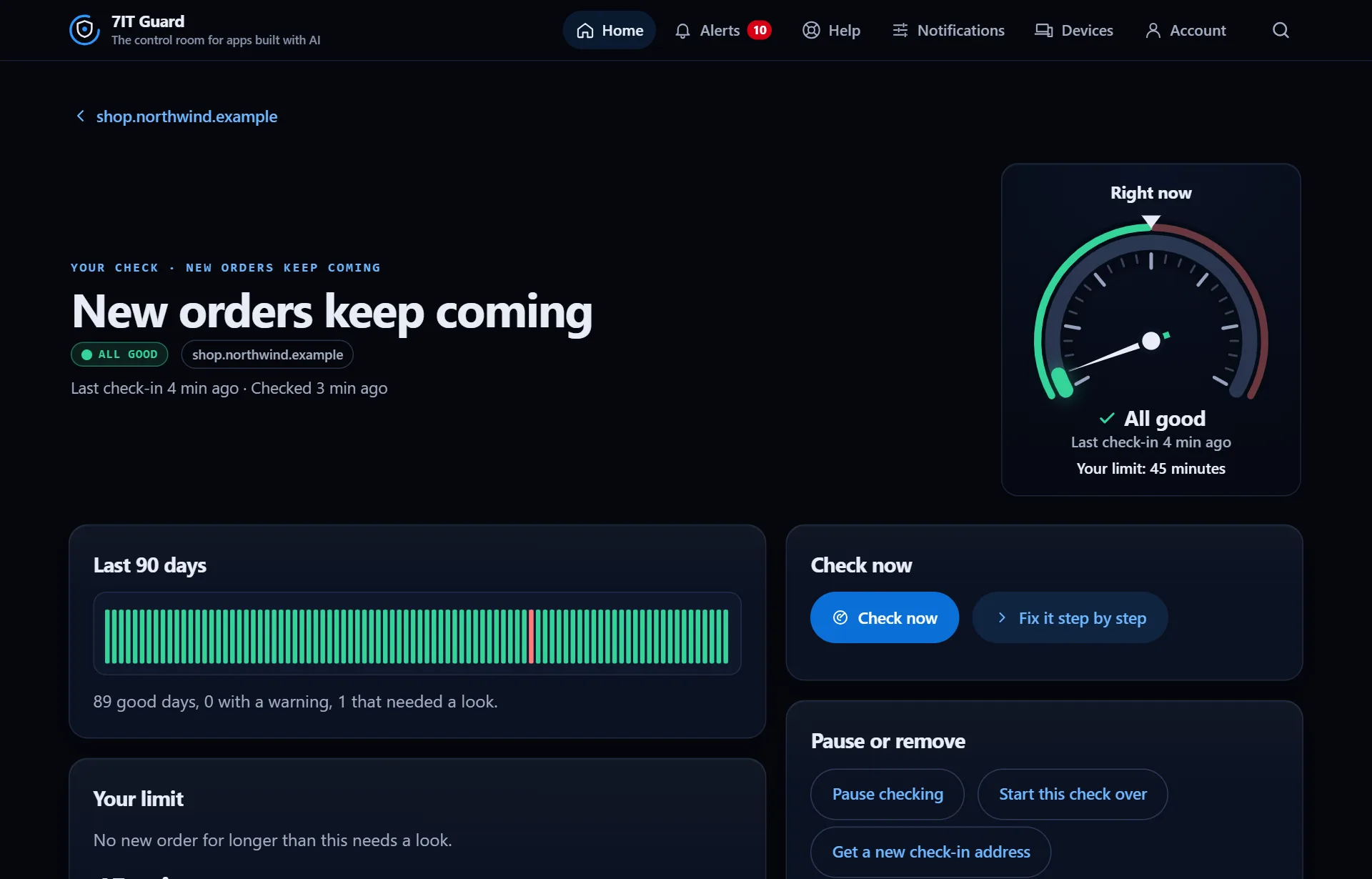1372x879 pixels.
Task: Click 'Last check-in 4 min ago · Checked 3 min ago'
Action: tap(229, 388)
